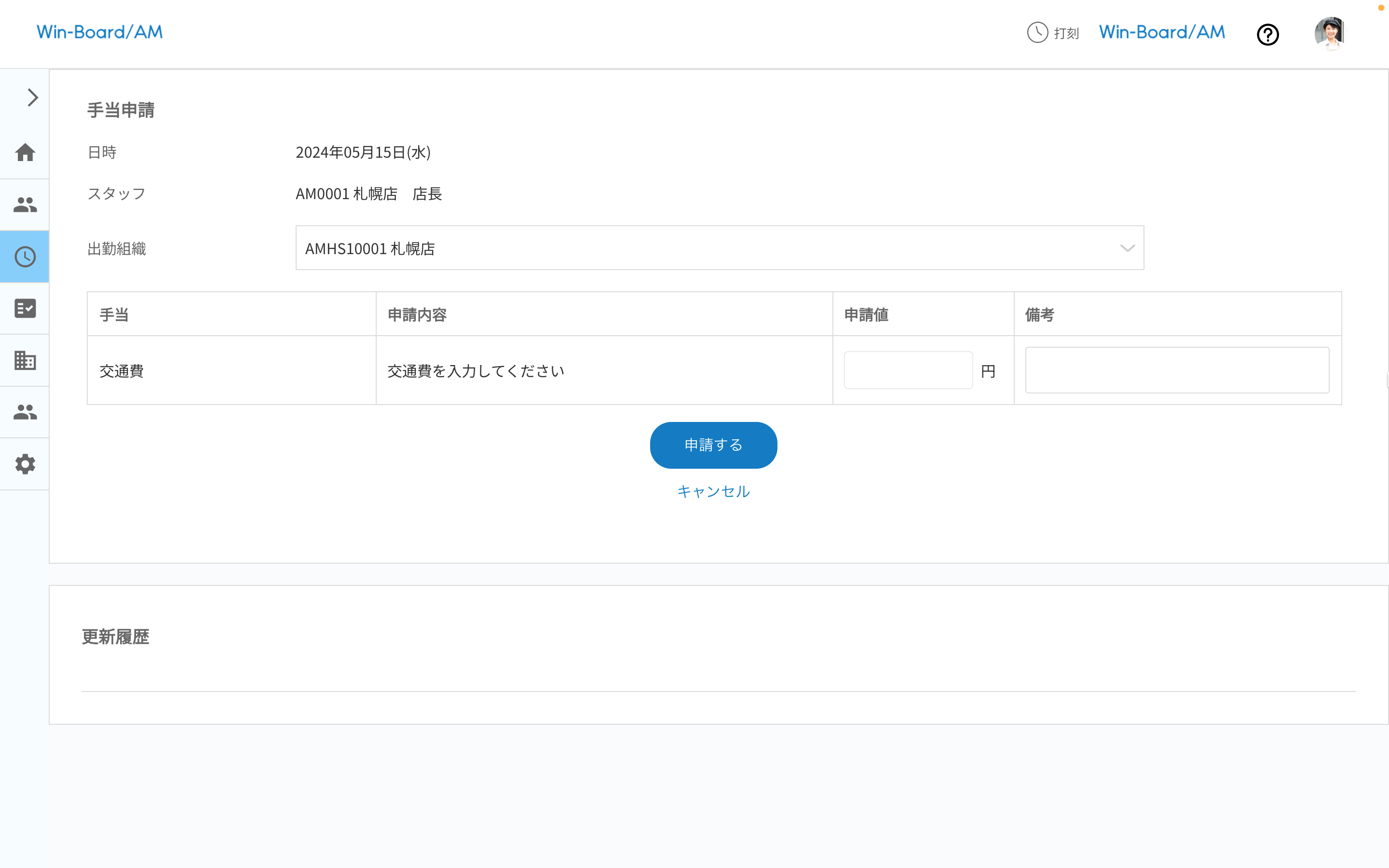Expand the sidebar with the chevron arrow
The width and height of the screenshot is (1389, 868).
pos(31,97)
